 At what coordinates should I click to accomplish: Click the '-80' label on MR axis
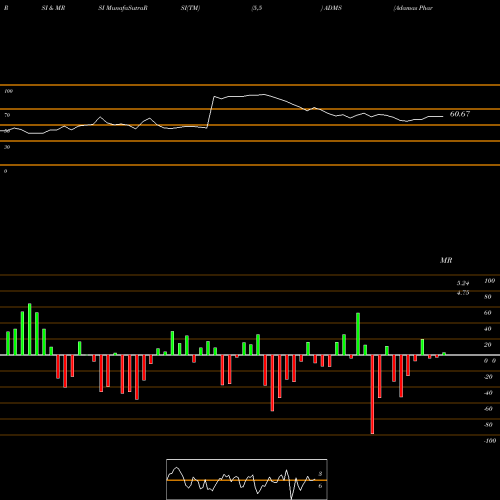click(x=488, y=425)
